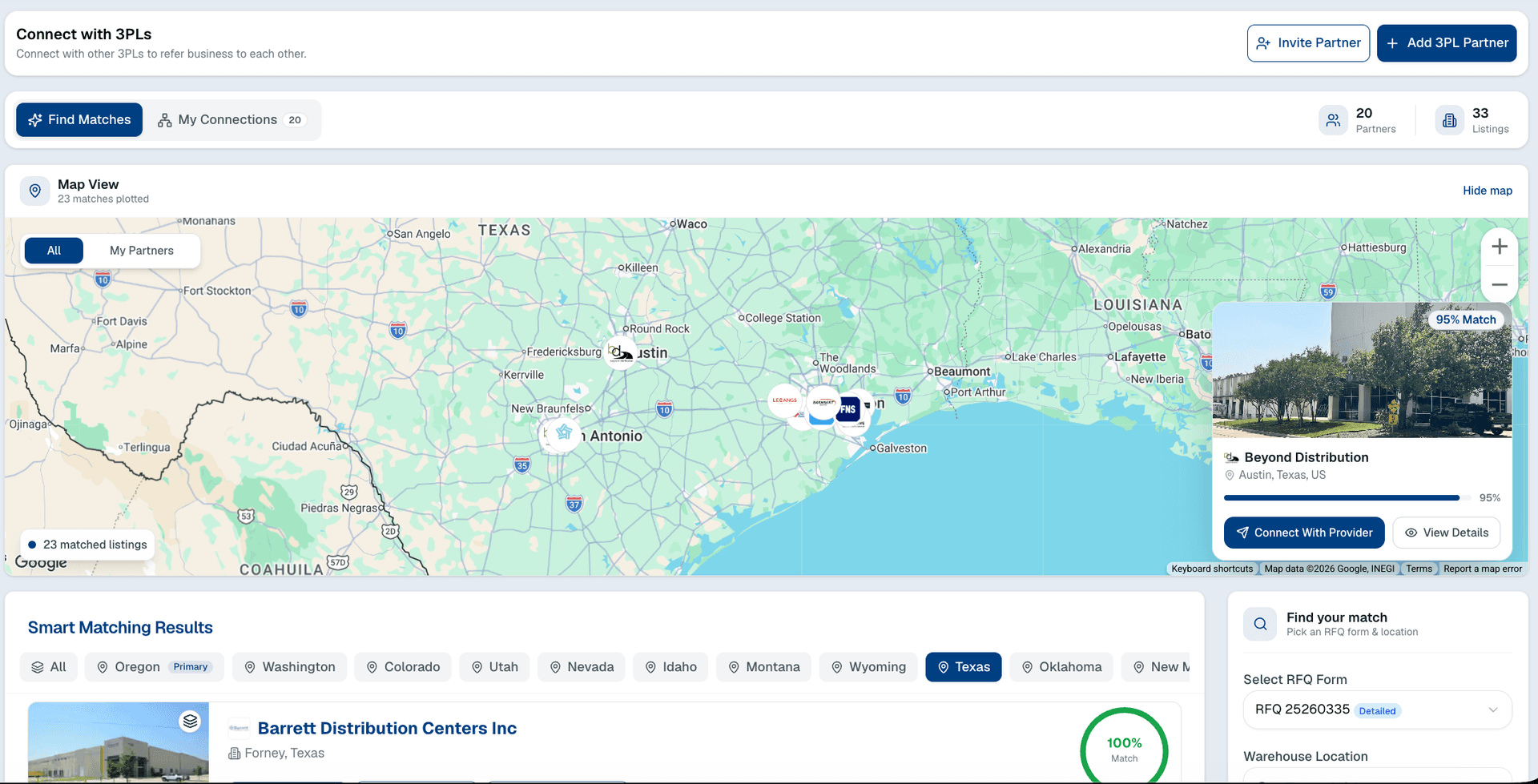Zoom in the map with the plus icon
Viewport: 1538px width, 784px height.
point(1500,247)
